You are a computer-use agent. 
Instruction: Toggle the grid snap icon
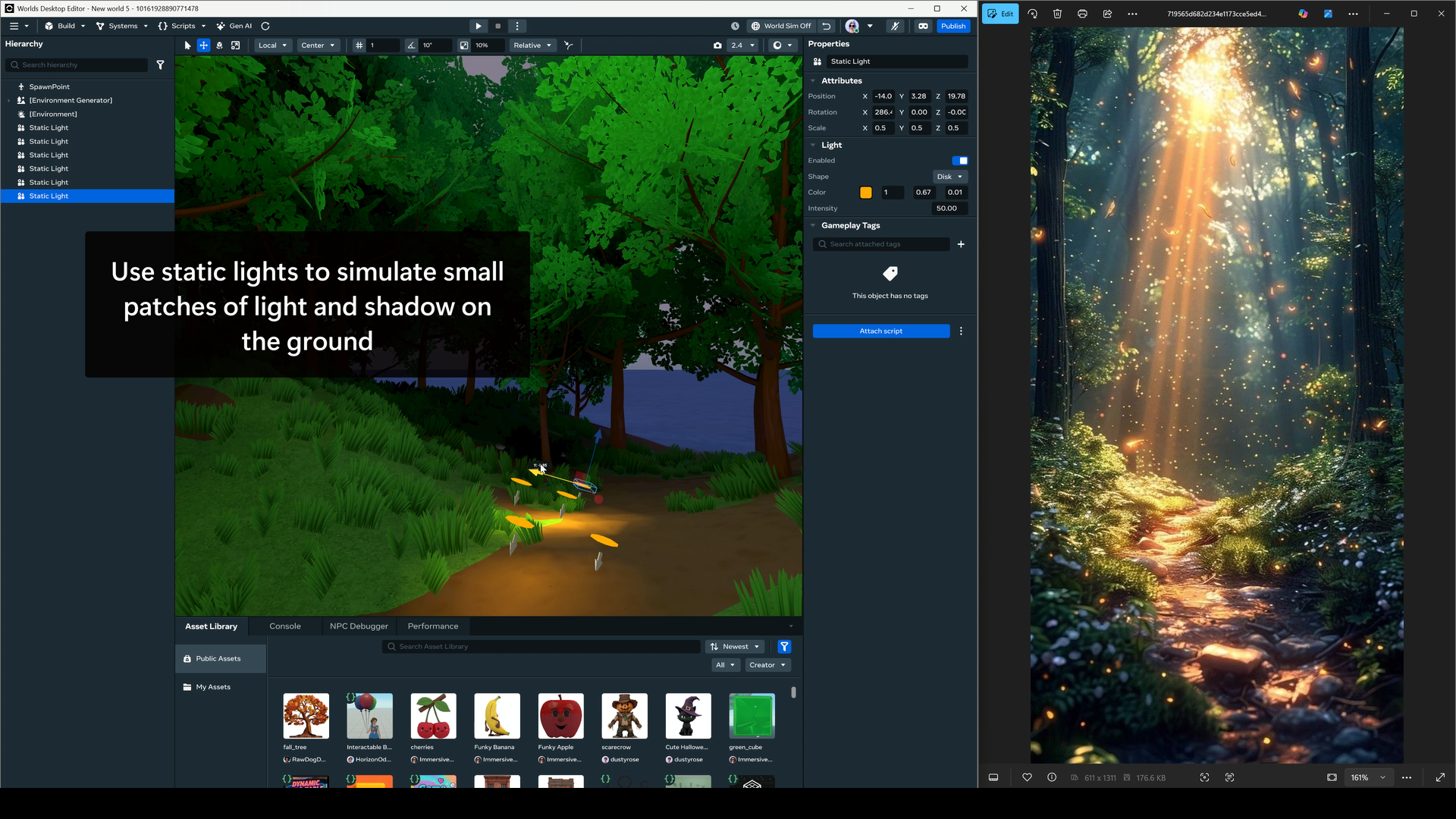coord(359,45)
